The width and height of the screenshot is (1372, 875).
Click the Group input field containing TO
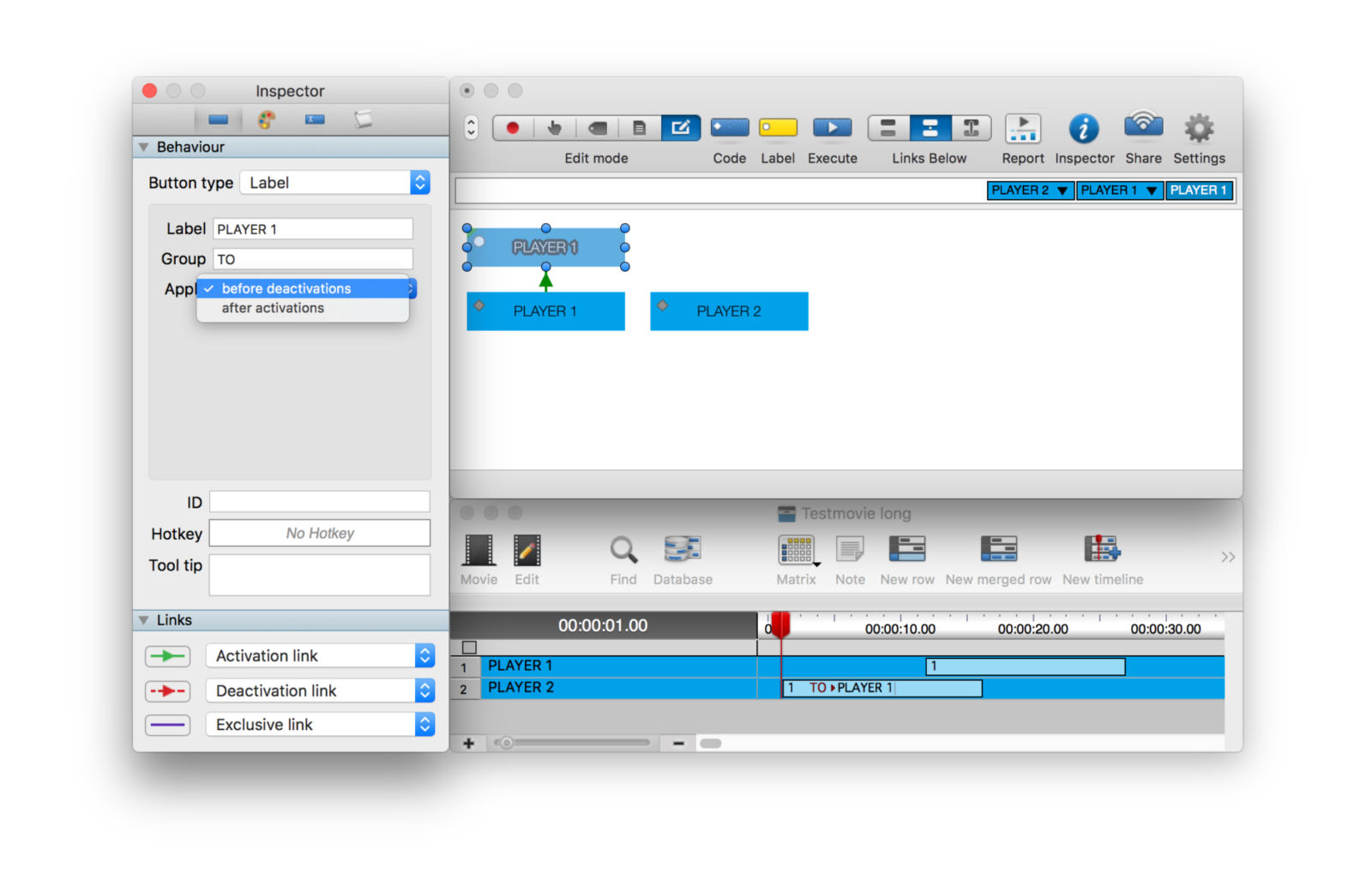pyautogui.click(x=313, y=259)
